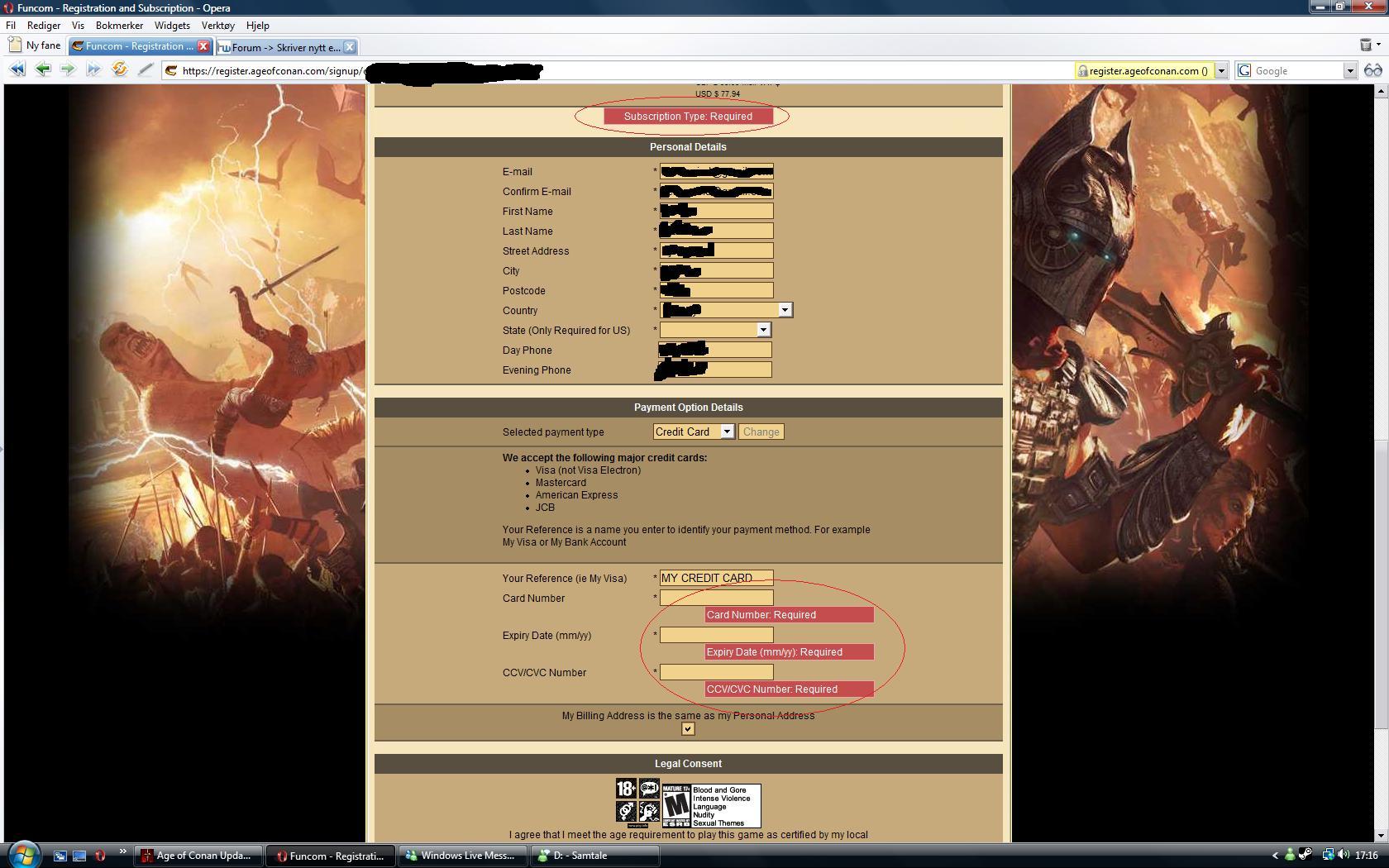Close the Forum Skriver nytt tab
The height and width of the screenshot is (868, 1389).
point(350,47)
